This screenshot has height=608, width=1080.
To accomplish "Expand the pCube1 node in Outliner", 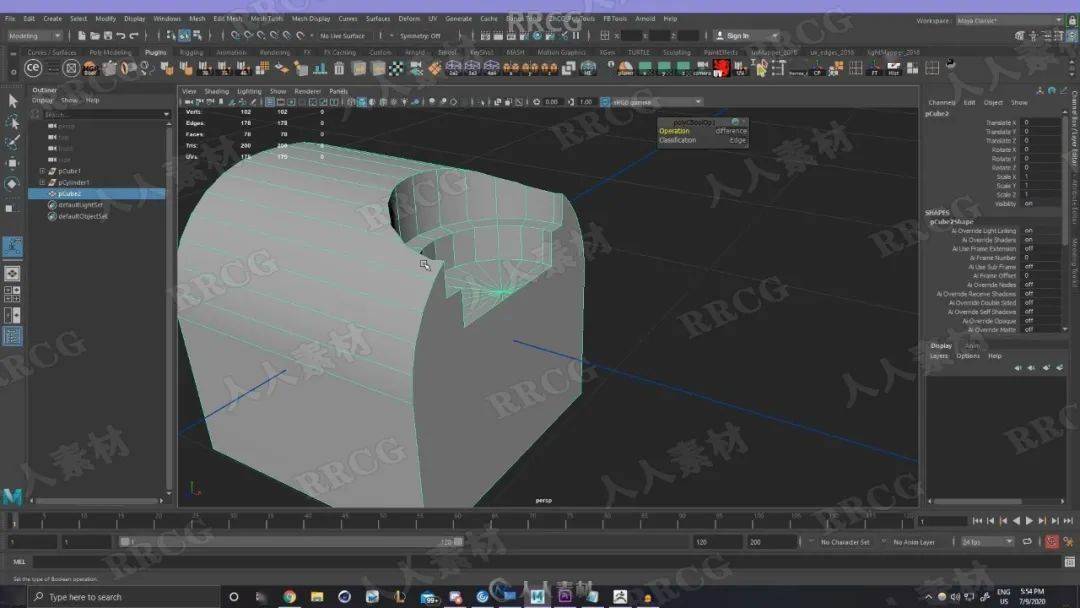I will [42, 171].
